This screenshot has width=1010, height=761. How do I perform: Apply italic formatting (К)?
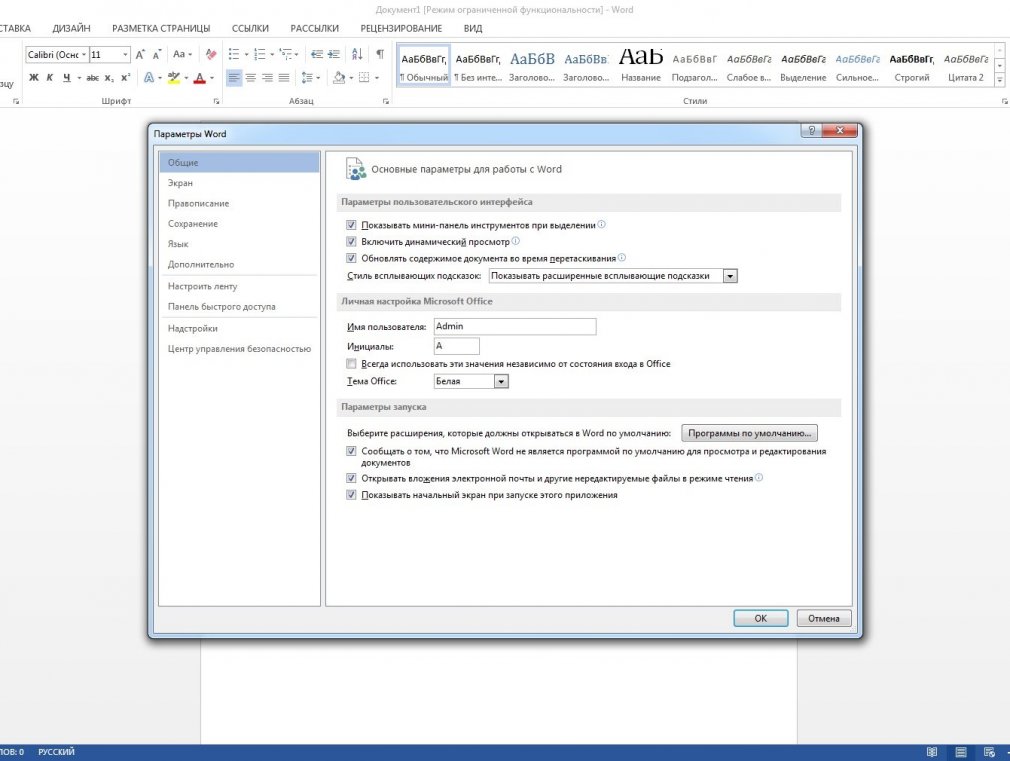(50, 78)
